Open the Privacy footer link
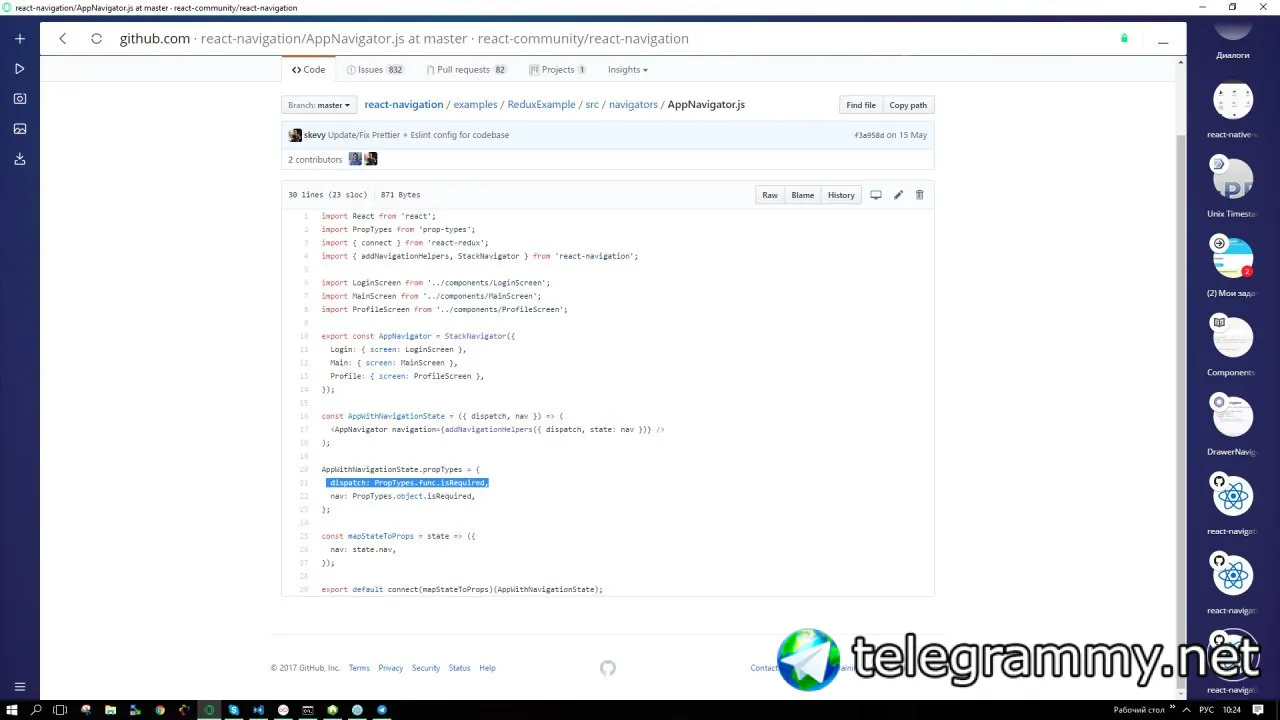 coord(391,668)
